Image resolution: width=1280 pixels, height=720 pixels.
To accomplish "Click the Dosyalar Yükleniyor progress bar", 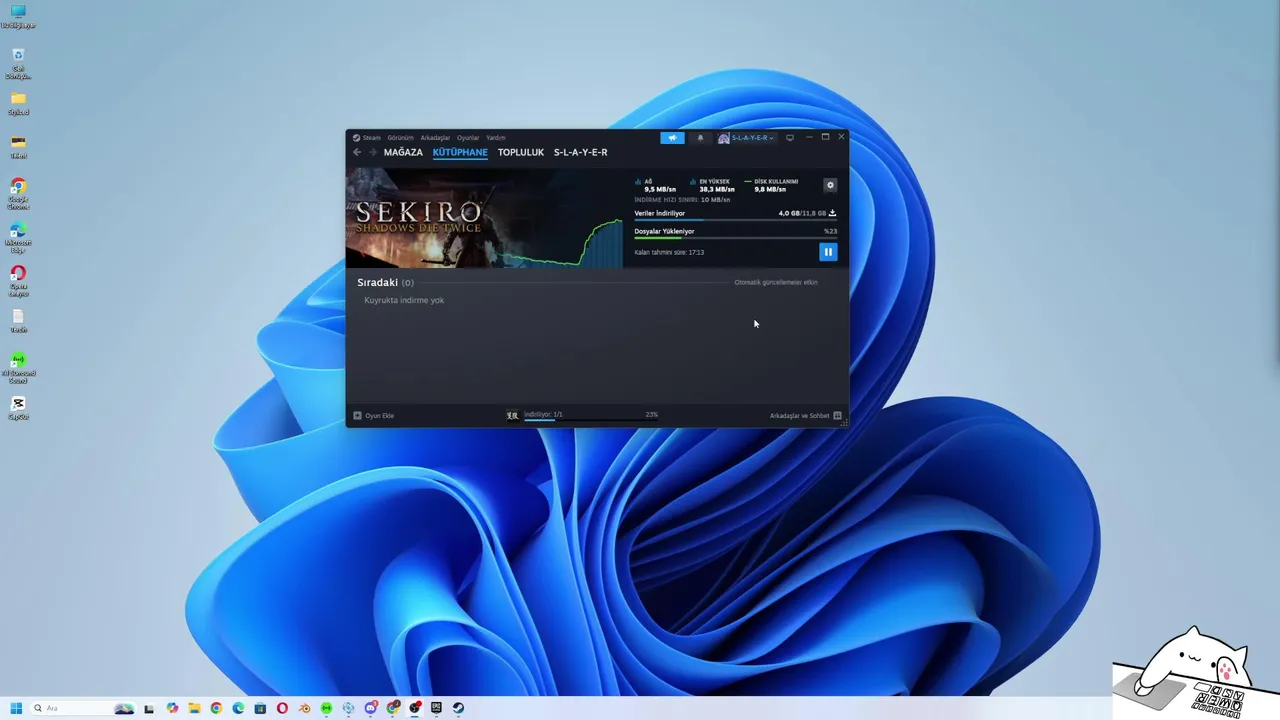I will [x=735, y=238].
